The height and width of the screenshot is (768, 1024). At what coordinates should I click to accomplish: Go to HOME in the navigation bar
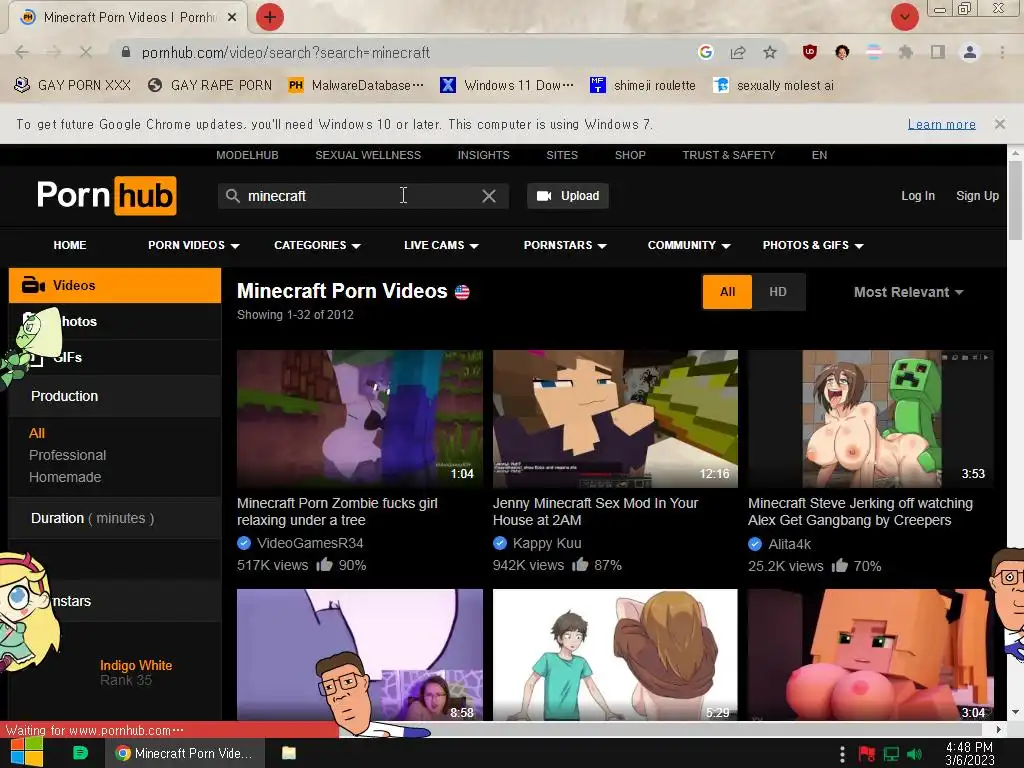70,245
